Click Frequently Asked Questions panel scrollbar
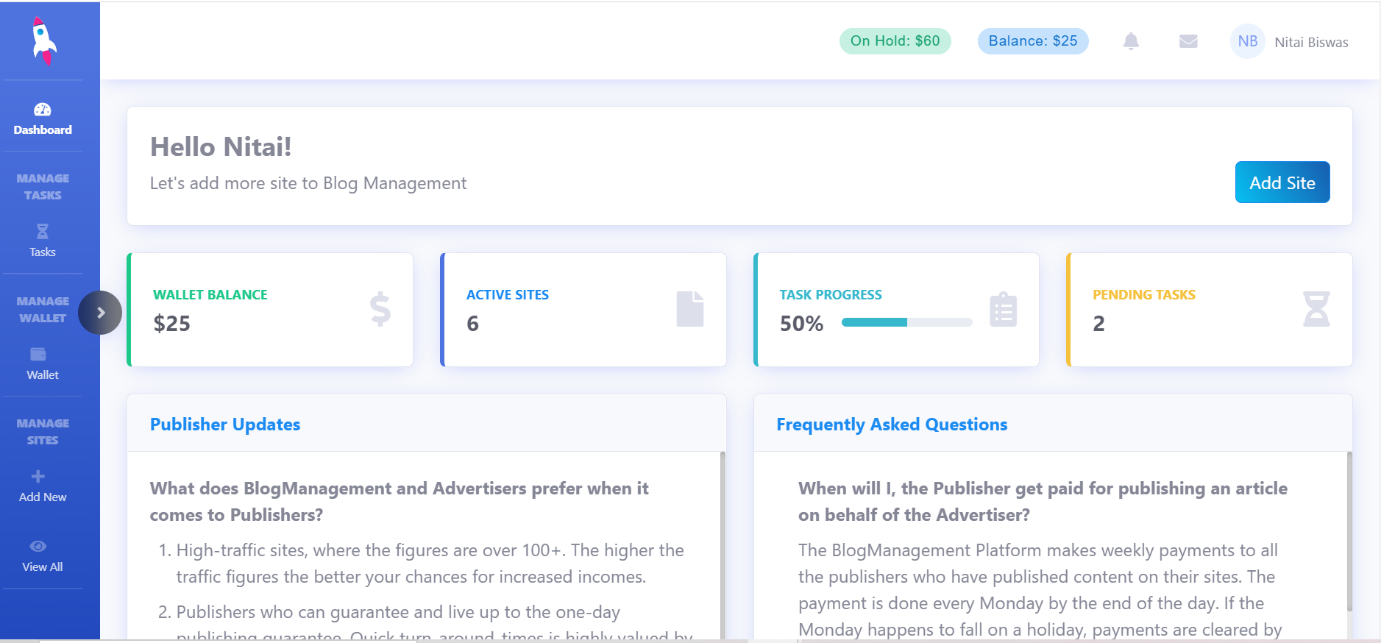Screen dimensions: 1381x643 1349,530
